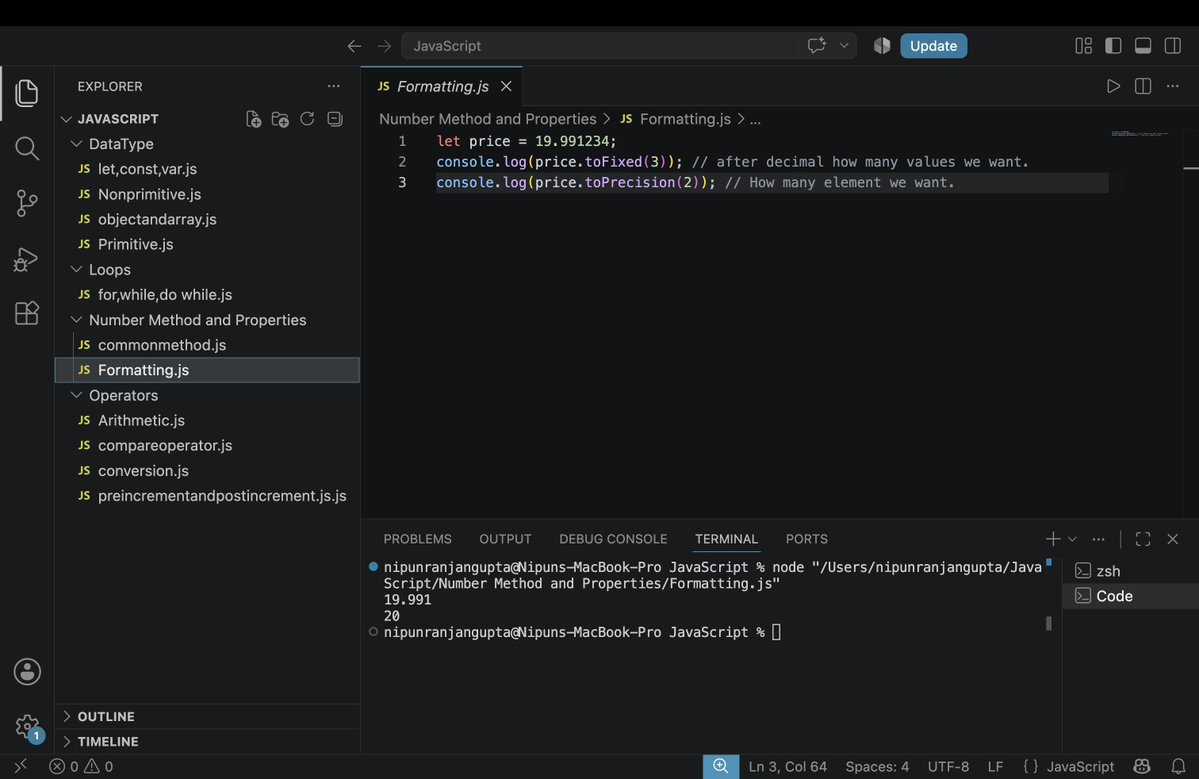This screenshot has height=779, width=1199.
Task: Click errors and warnings count in status bar
Action: click(x=81, y=766)
